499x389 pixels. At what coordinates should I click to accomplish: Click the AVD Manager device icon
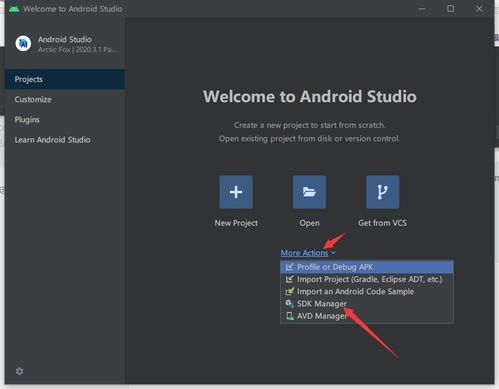289,316
